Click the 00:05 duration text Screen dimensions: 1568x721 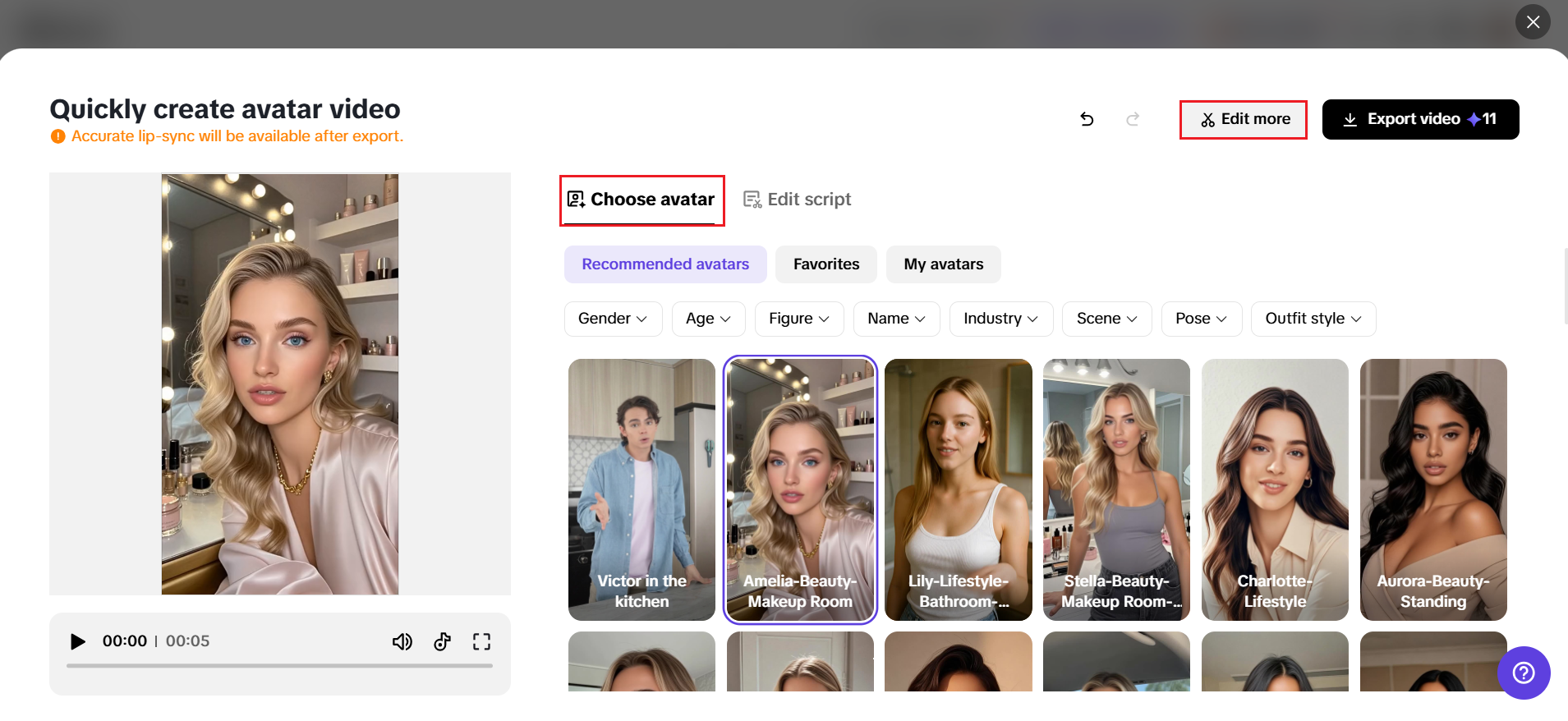(187, 641)
